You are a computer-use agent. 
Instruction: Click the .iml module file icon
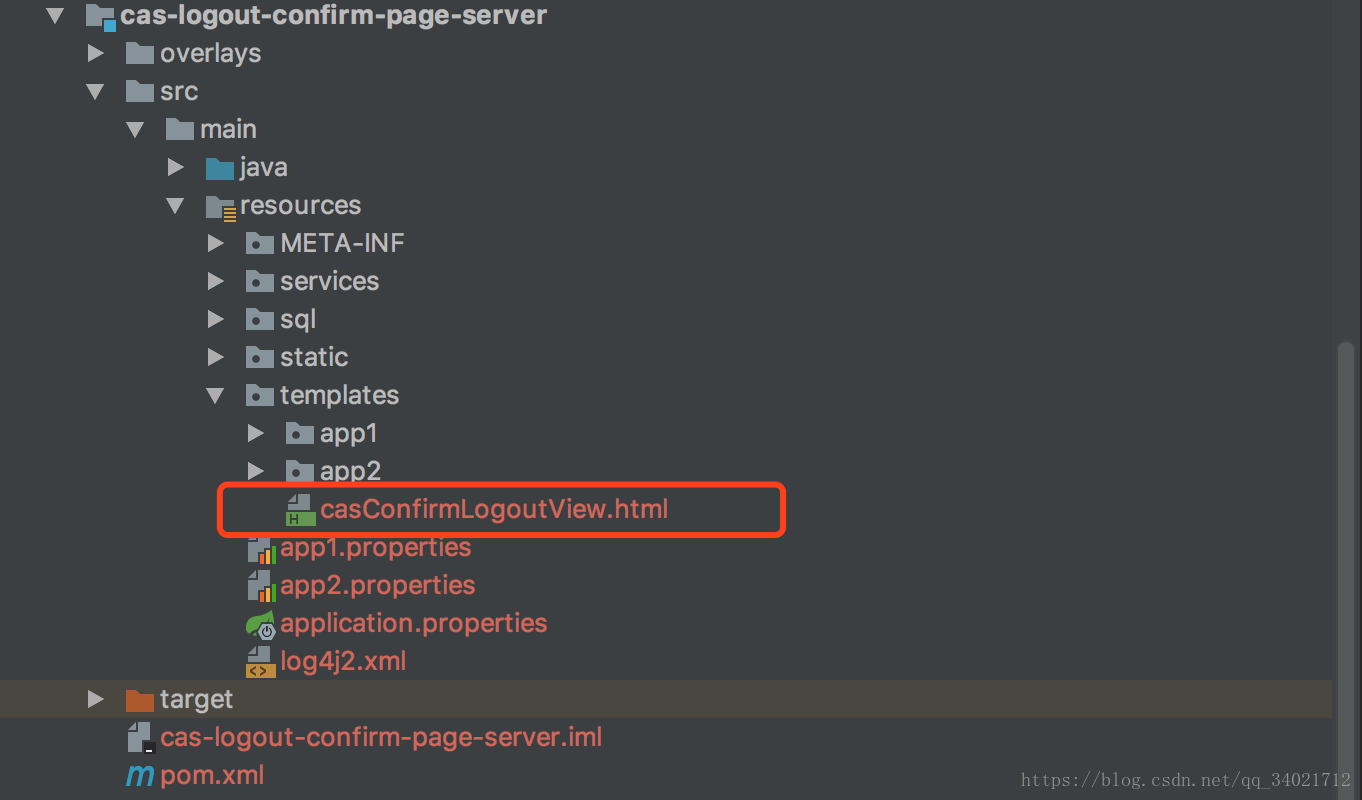click(x=140, y=738)
